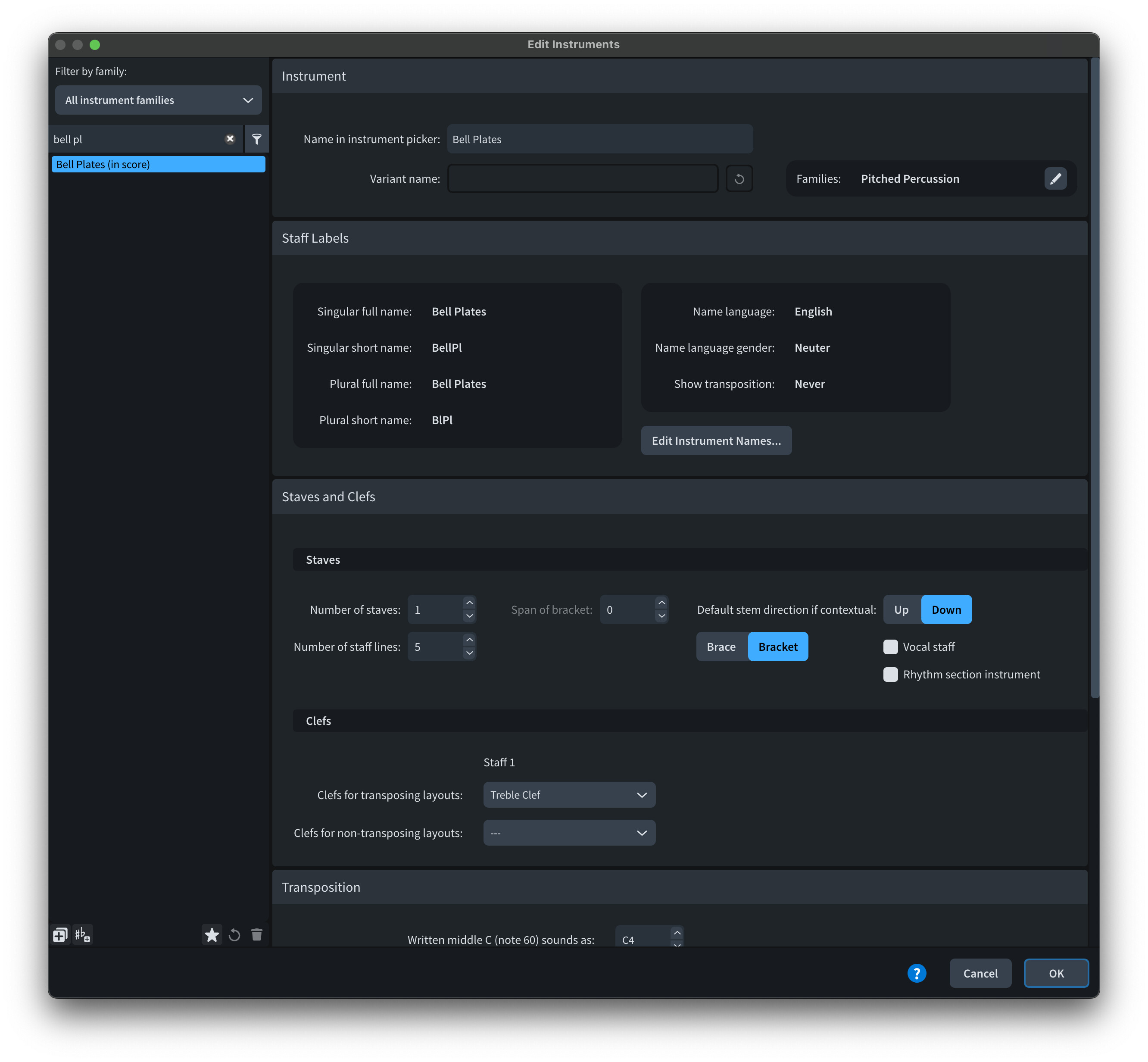Image resolution: width=1148 pixels, height=1062 pixels.
Task: Reset the Variant name field
Action: pyautogui.click(x=739, y=179)
